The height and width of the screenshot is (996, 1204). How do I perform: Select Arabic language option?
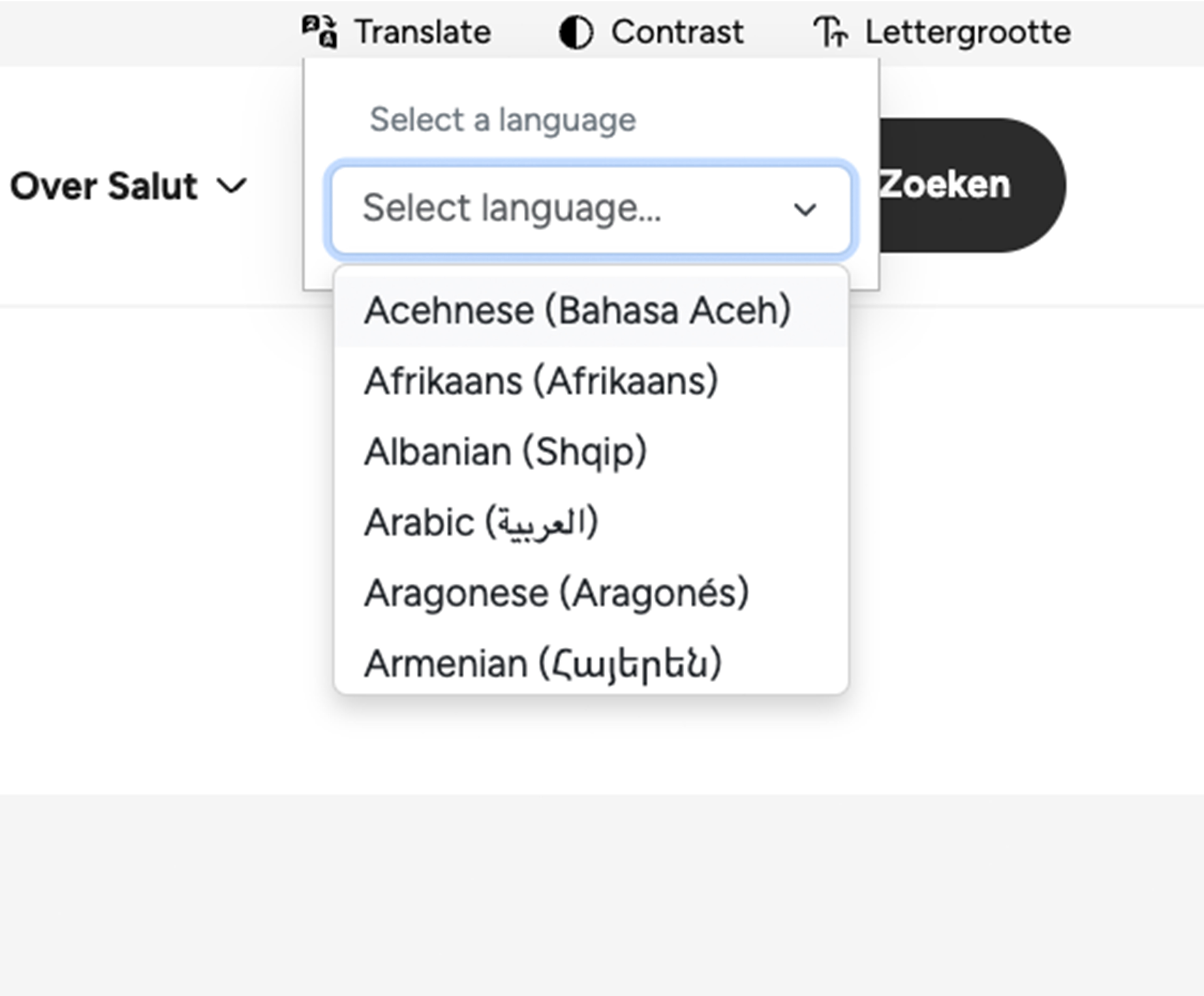[591, 522]
